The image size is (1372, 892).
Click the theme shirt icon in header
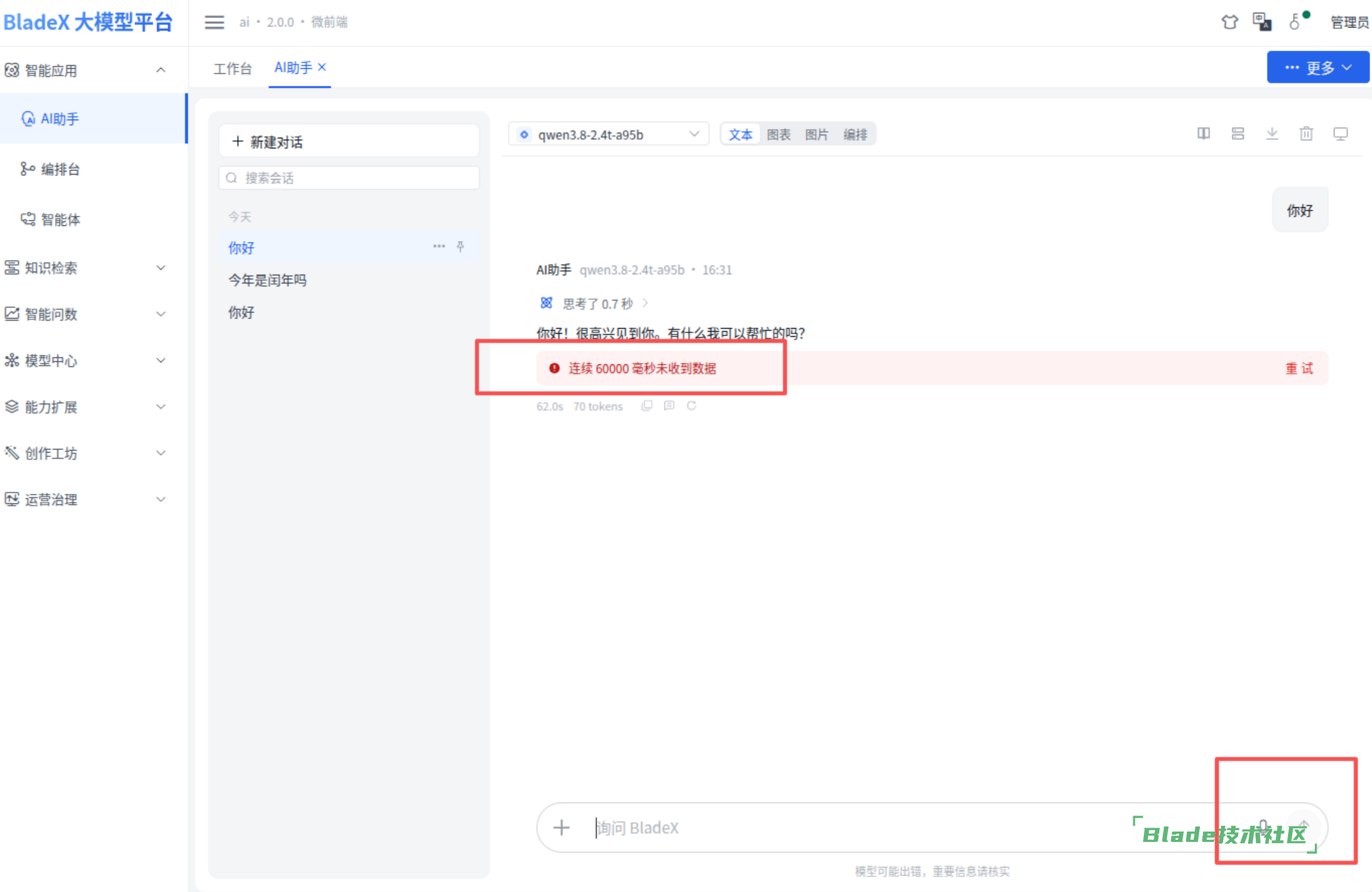[x=1229, y=22]
